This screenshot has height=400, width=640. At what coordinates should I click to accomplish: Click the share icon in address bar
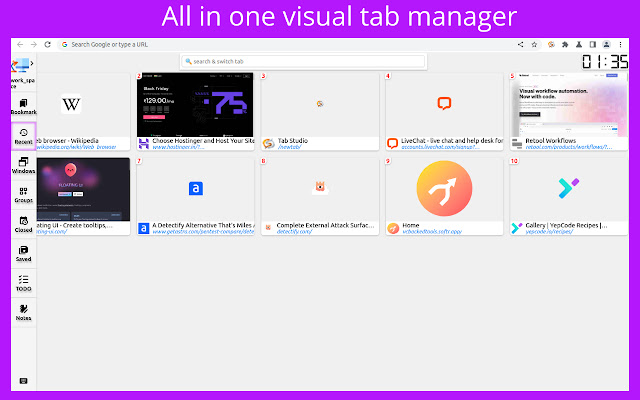(x=520, y=44)
